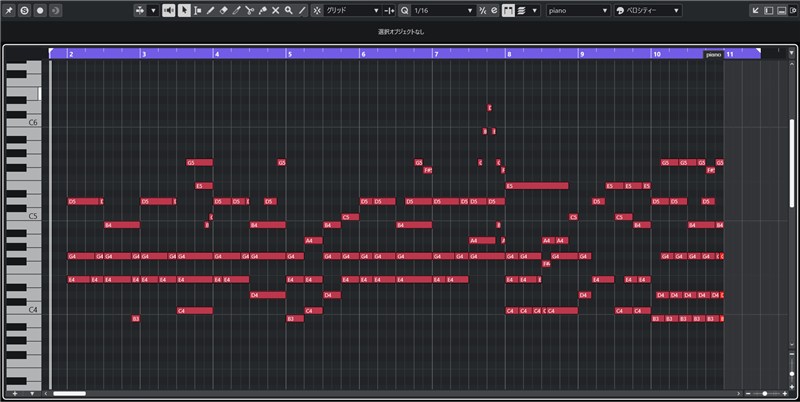Click the plus button below the keyboard
The width and height of the screenshot is (800, 402).
(x=14, y=393)
